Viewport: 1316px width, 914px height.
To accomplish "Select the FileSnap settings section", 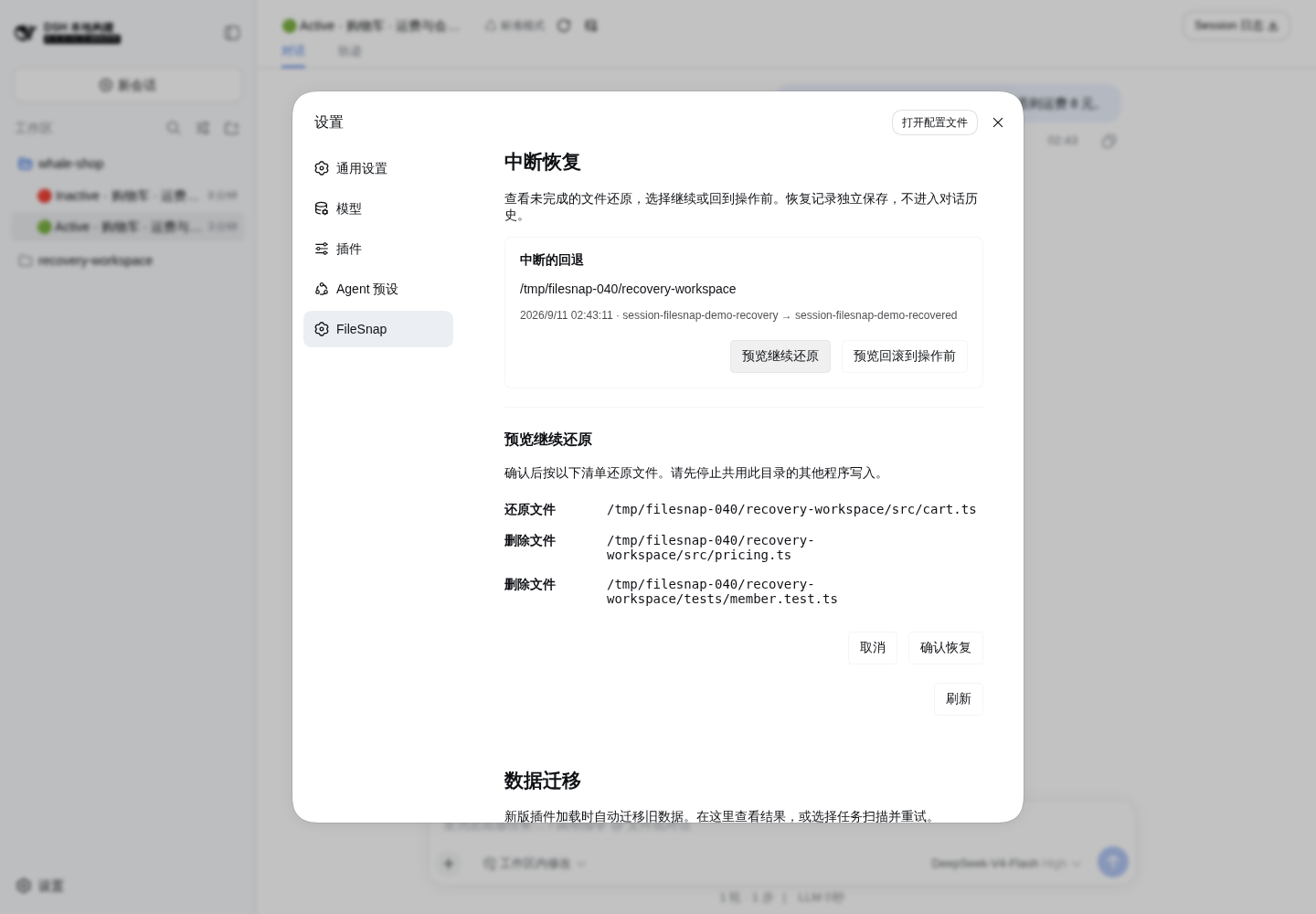I will point(378,329).
